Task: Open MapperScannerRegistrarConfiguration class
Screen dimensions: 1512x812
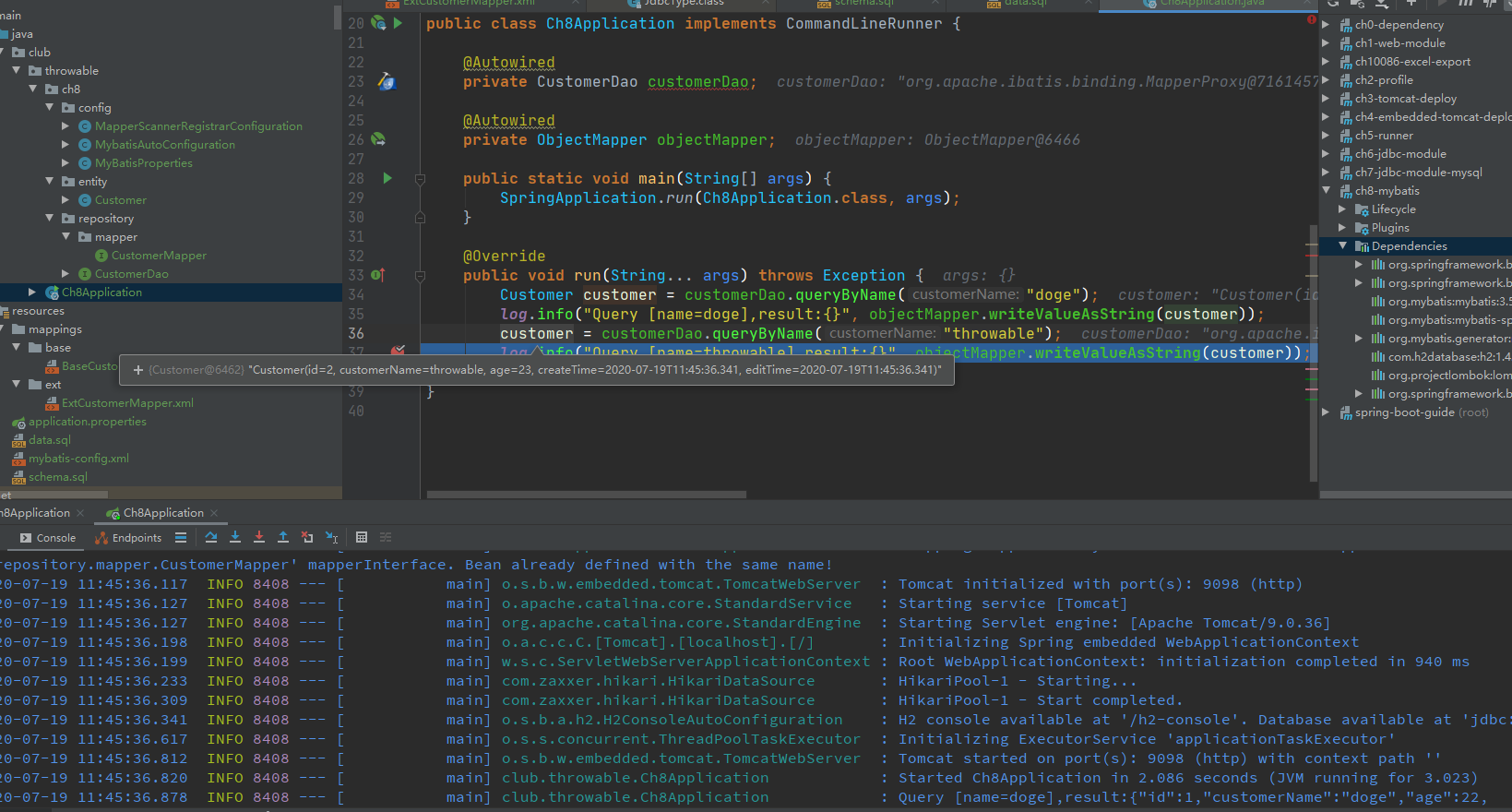Action: point(198,126)
